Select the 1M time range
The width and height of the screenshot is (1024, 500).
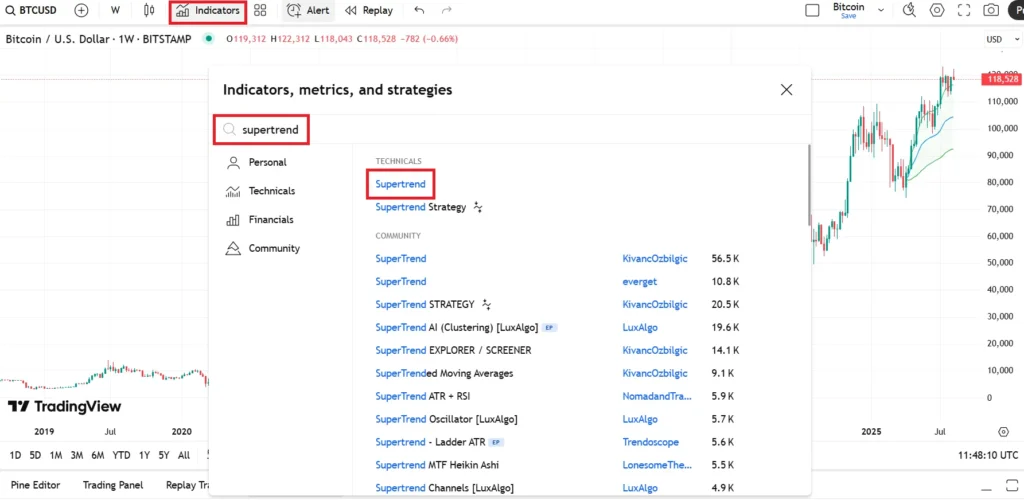[56, 456]
